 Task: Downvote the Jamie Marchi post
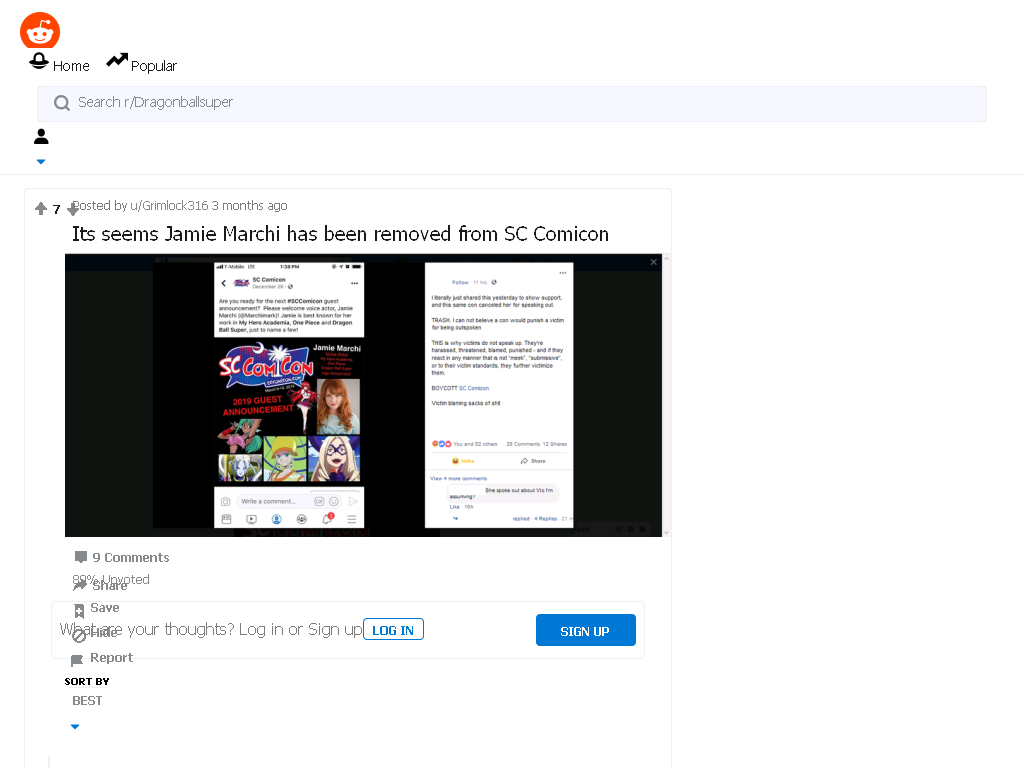coord(72,210)
